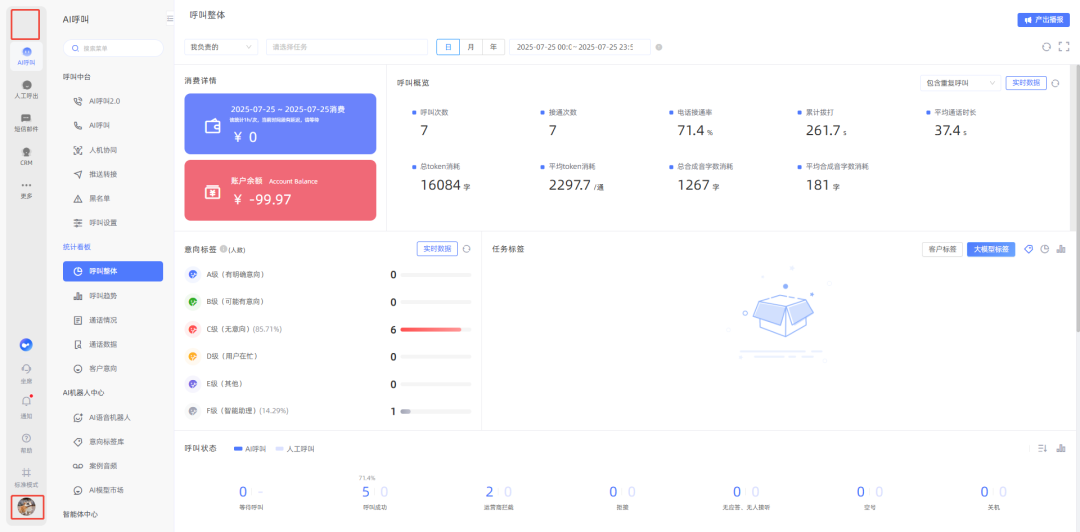Screen dimensions: 1080x532
Task: Click 实时数据 in 意向标签 panel
Action: pos(437,249)
